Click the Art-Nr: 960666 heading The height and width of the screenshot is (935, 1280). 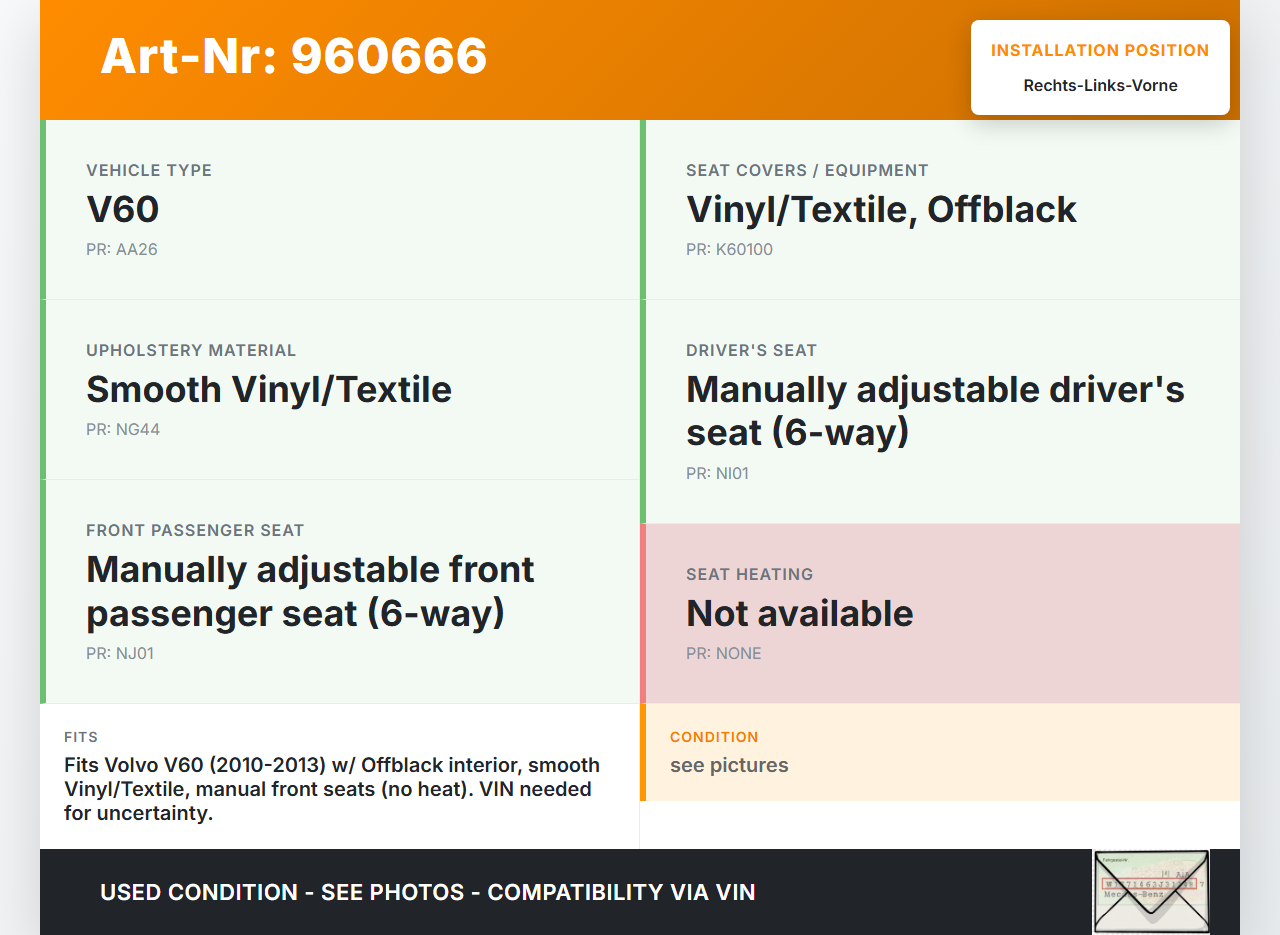pos(293,56)
